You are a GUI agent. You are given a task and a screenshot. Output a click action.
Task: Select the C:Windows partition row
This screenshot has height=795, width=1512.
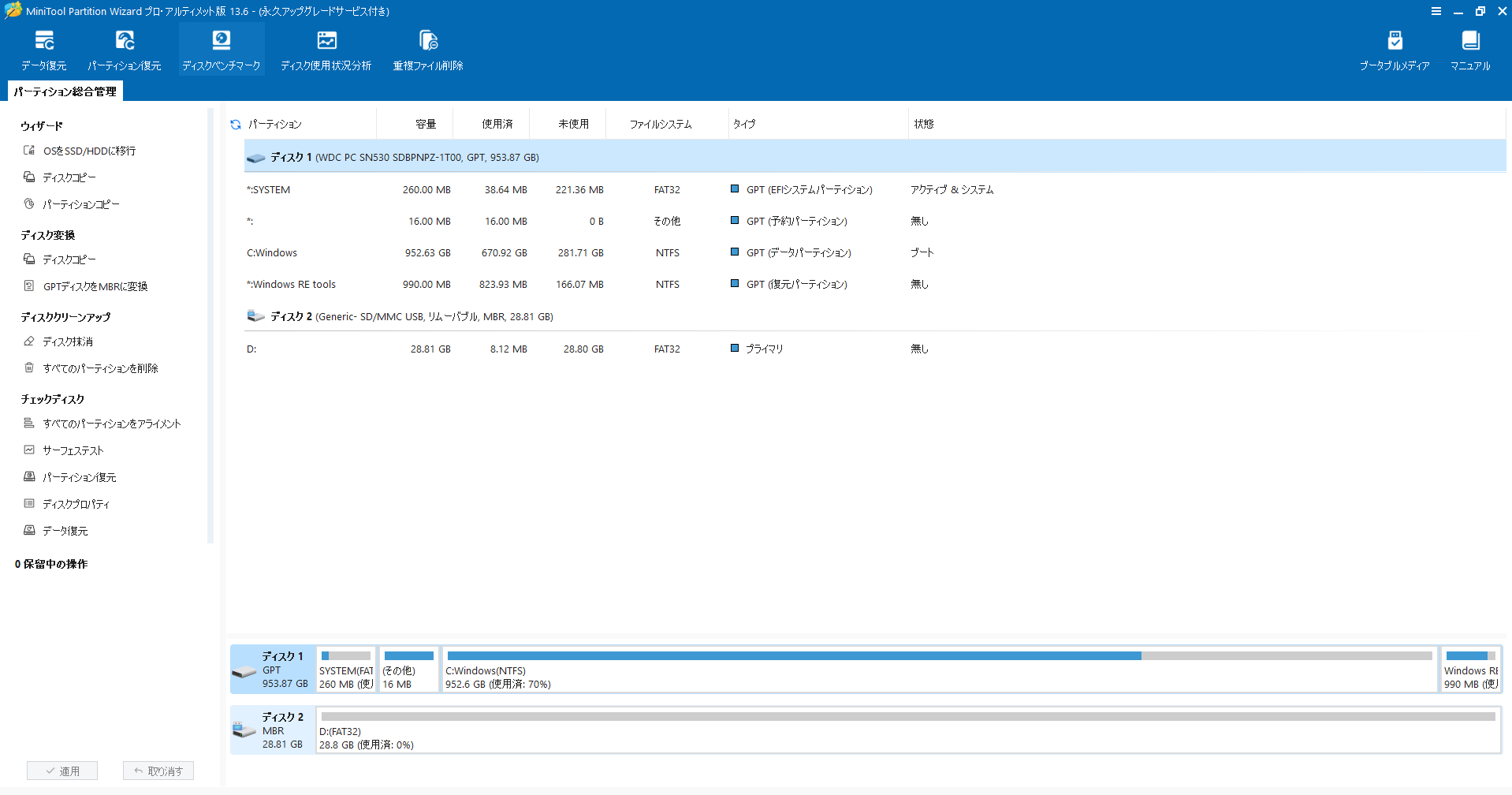(x=875, y=253)
